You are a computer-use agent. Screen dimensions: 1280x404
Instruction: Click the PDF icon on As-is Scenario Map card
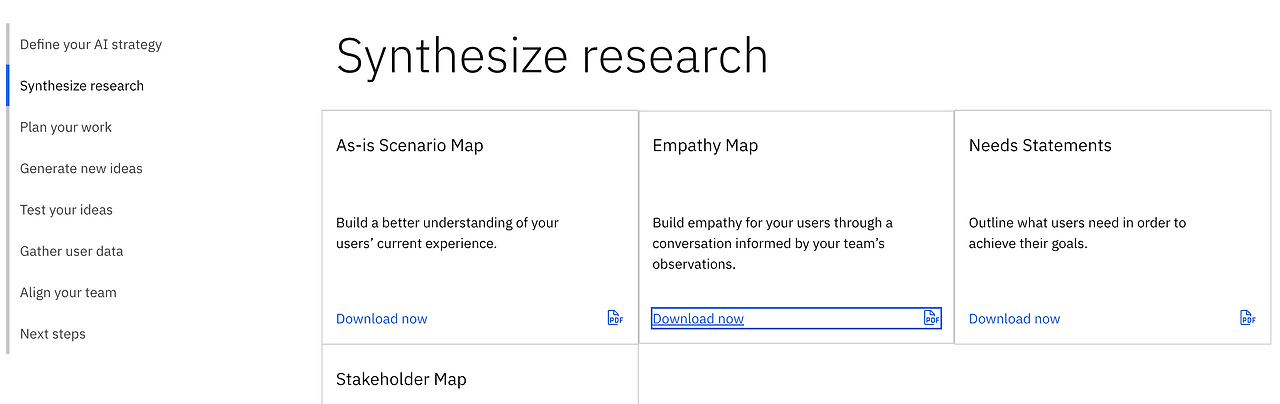tap(615, 318)
